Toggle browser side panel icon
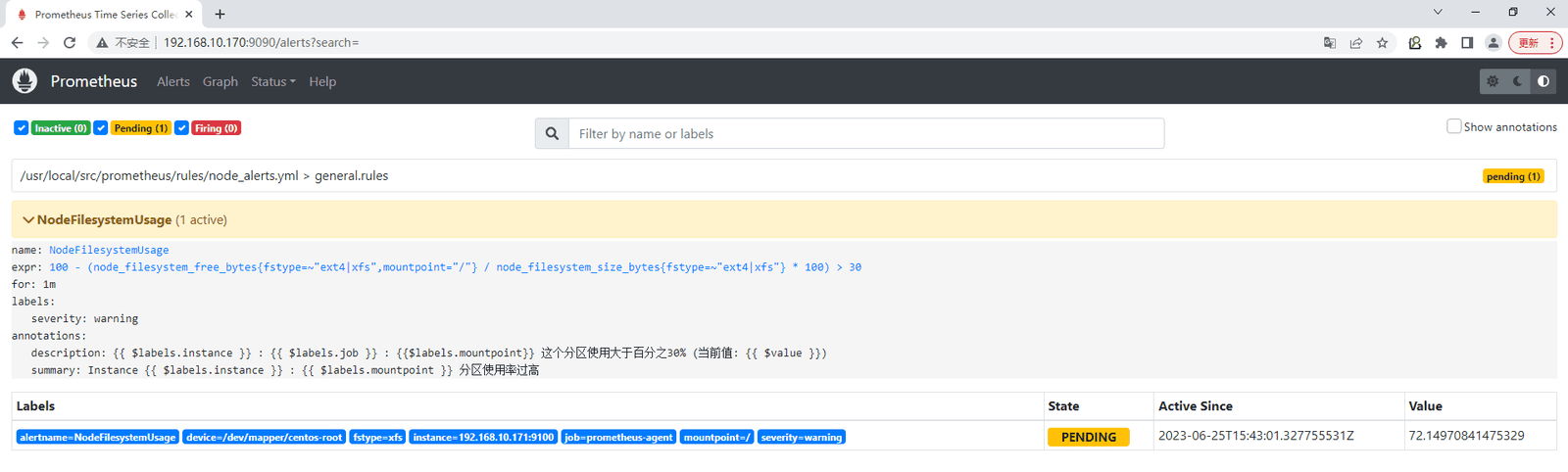Viewport: 1568px width, 472px height. click(x=1467, y=42)
